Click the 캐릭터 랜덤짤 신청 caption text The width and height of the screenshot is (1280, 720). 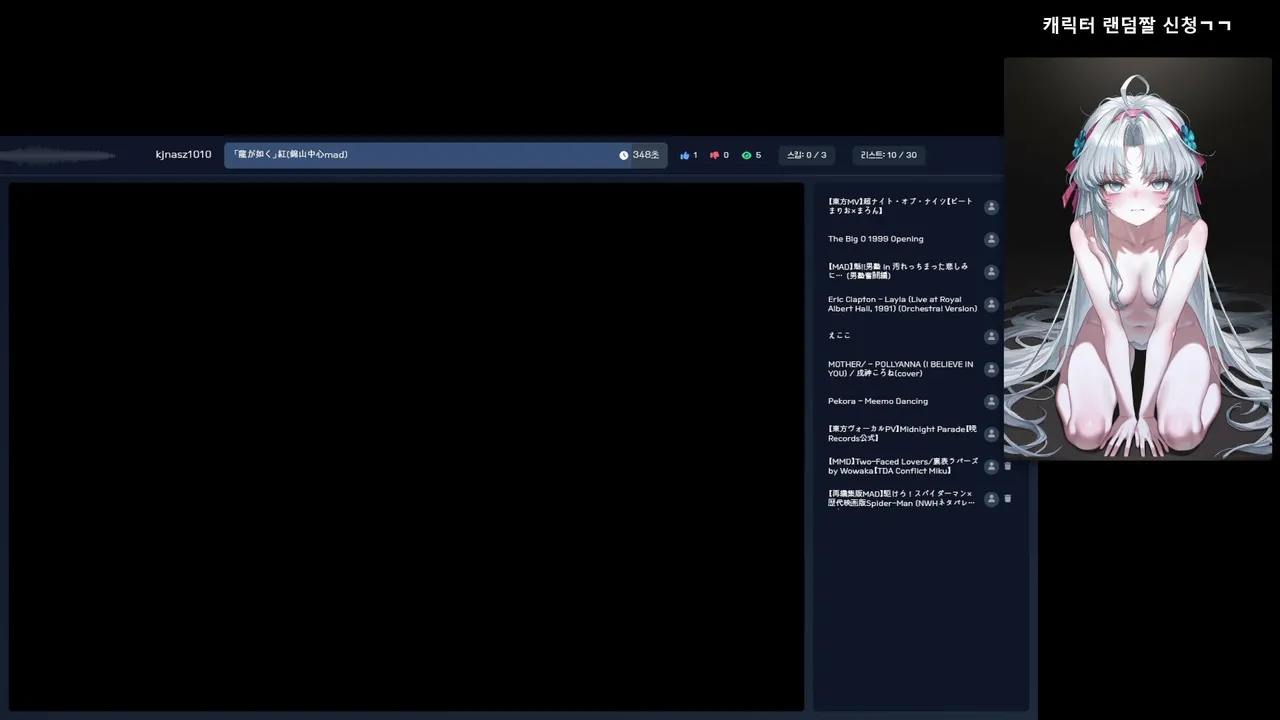[1137, 25]
